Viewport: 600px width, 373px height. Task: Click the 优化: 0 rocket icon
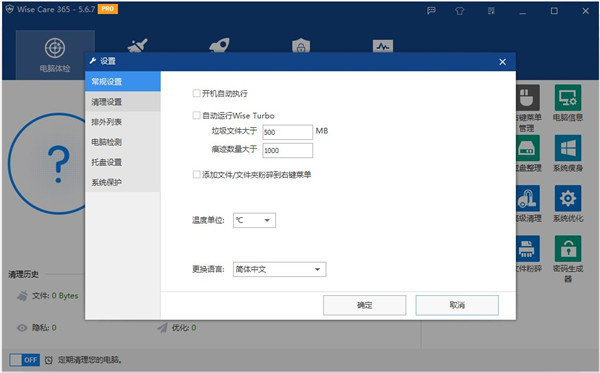pos(163,328)
